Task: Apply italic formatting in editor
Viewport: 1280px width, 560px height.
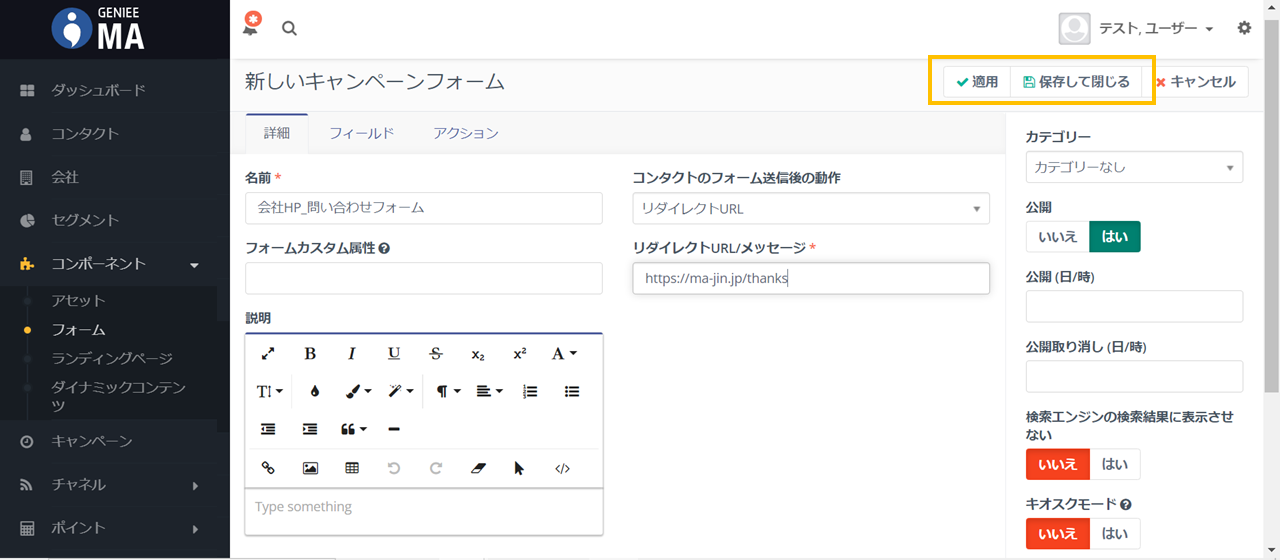Action: pos(352,353)
